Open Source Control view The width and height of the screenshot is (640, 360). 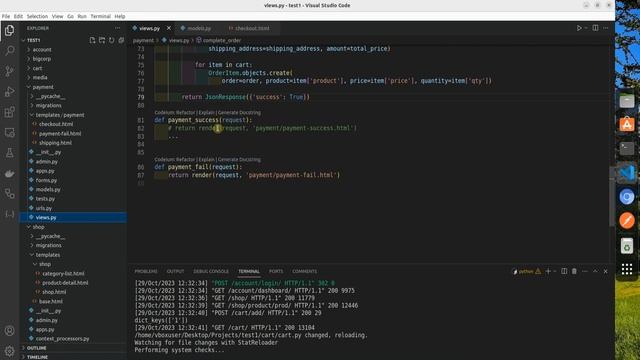click(9, 71)
